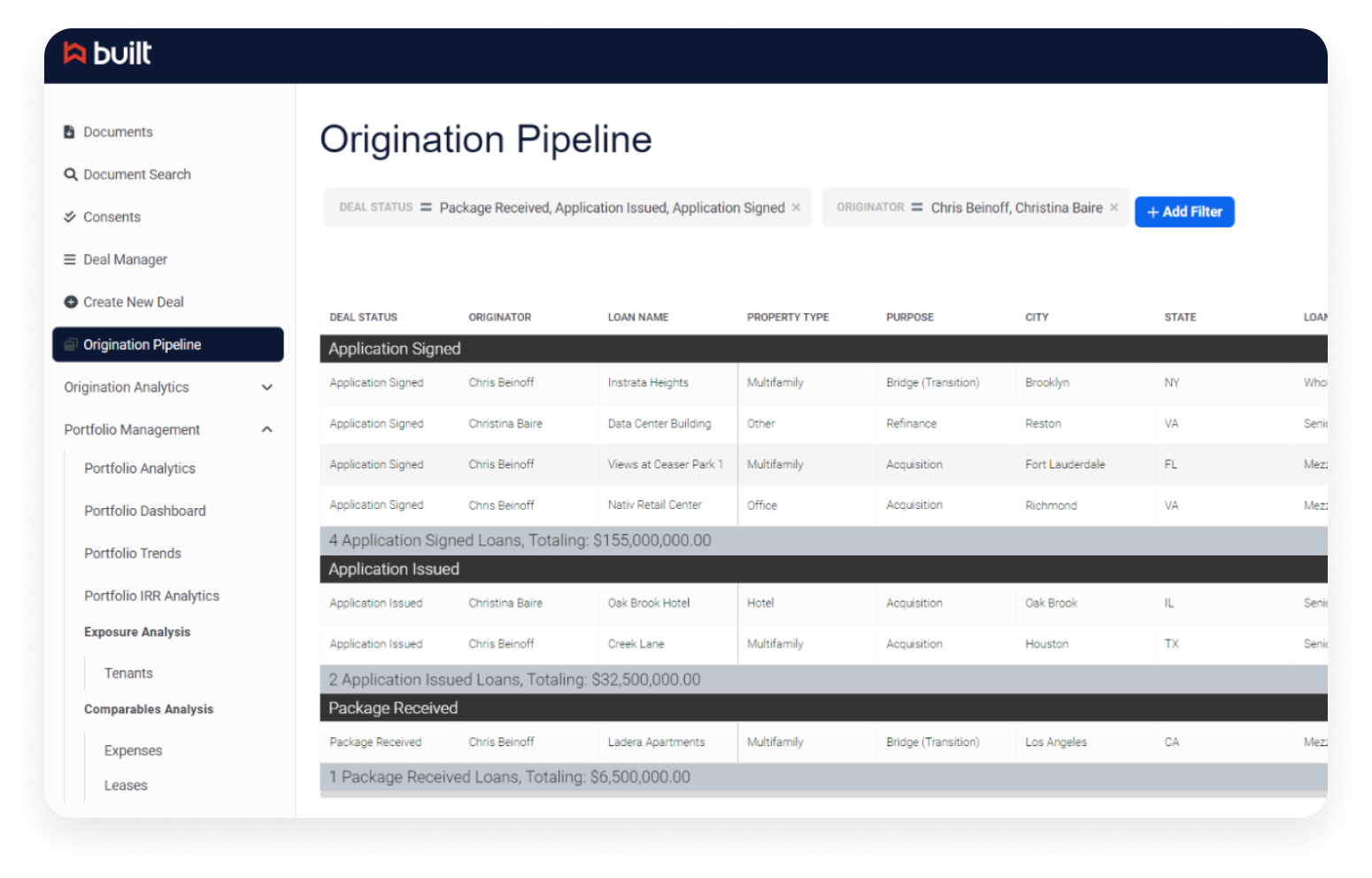The height and width of the screenshot is (878, 1372).
Task: Open Leases under Comparables Analysis
Action: (125, 785)
